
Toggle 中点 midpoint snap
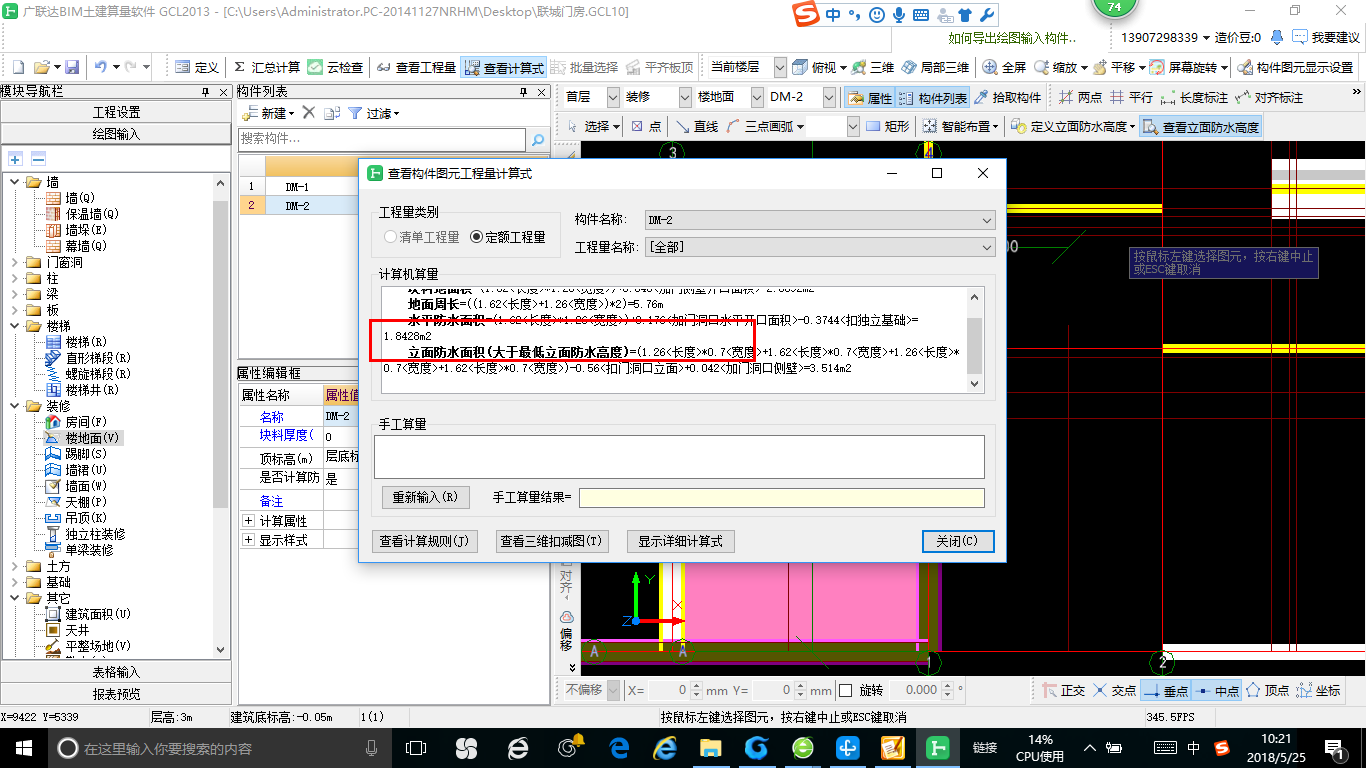[1217, 690]
